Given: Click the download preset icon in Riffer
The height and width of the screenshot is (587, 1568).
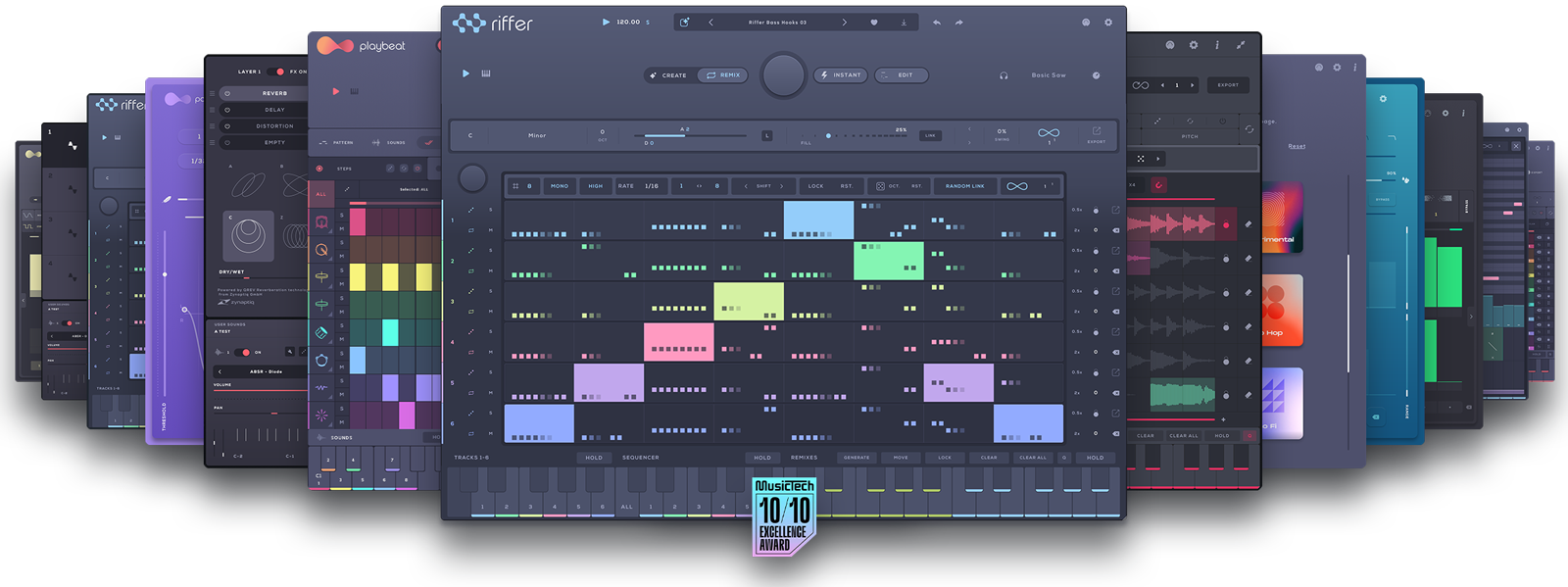Looking at the screenshot, I should (x=904, y=23).
